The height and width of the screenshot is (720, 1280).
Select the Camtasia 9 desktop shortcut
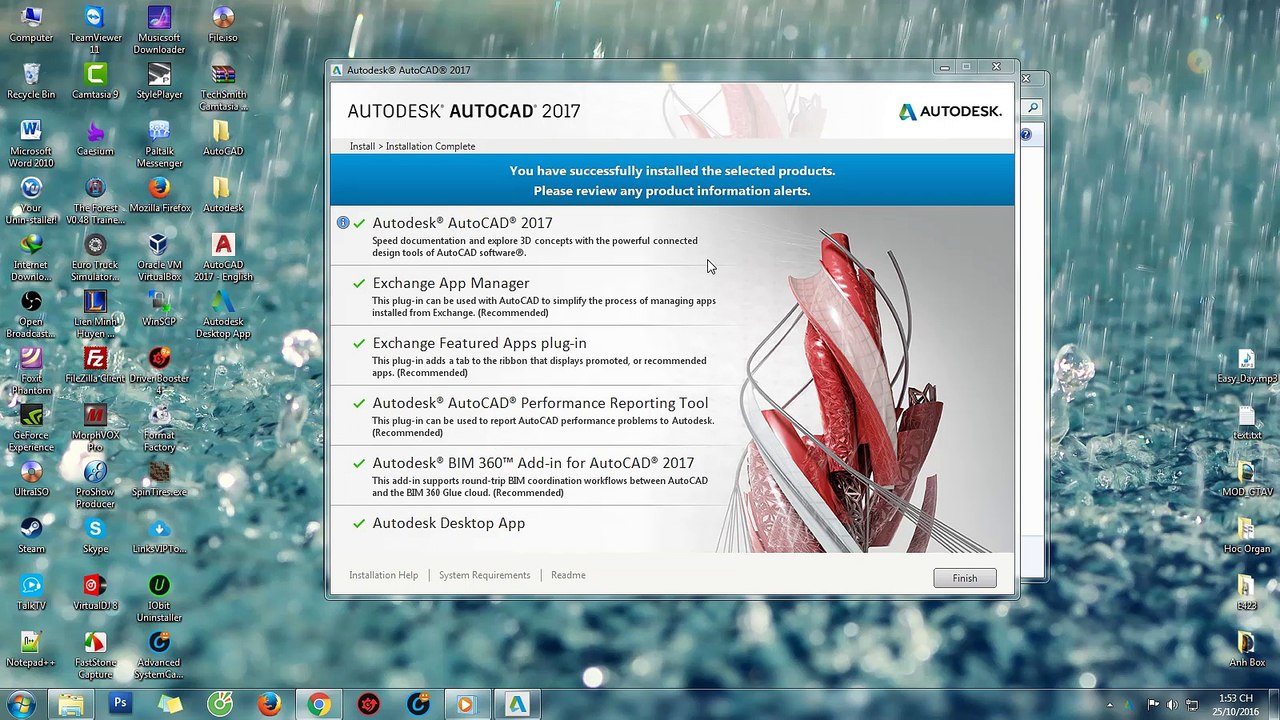[x=95, y=81]
